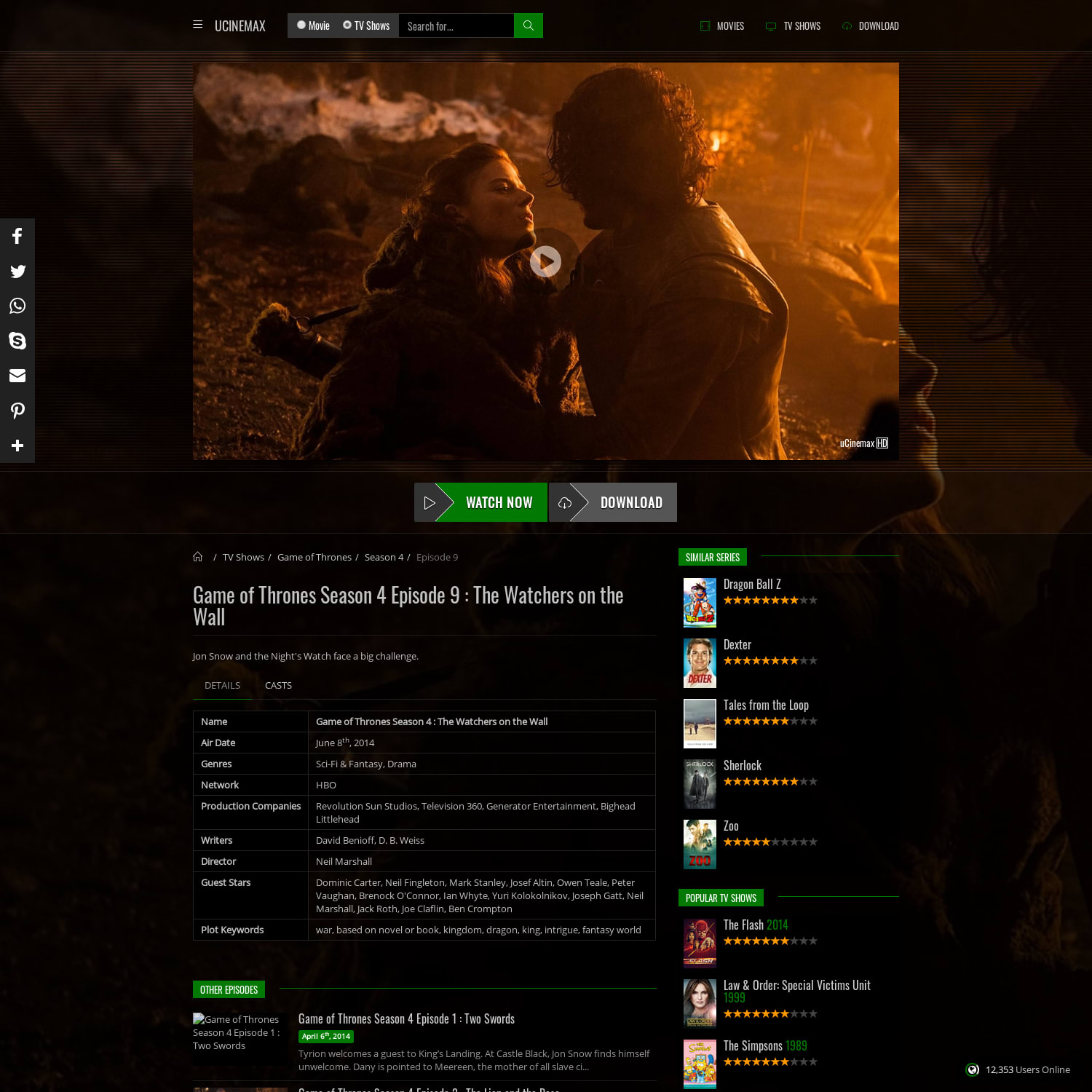This screenshot has width=1092, height=1092.
Task: Share via Skype sidebar icon
Action: pyautogui.click(x=17, y=341)
